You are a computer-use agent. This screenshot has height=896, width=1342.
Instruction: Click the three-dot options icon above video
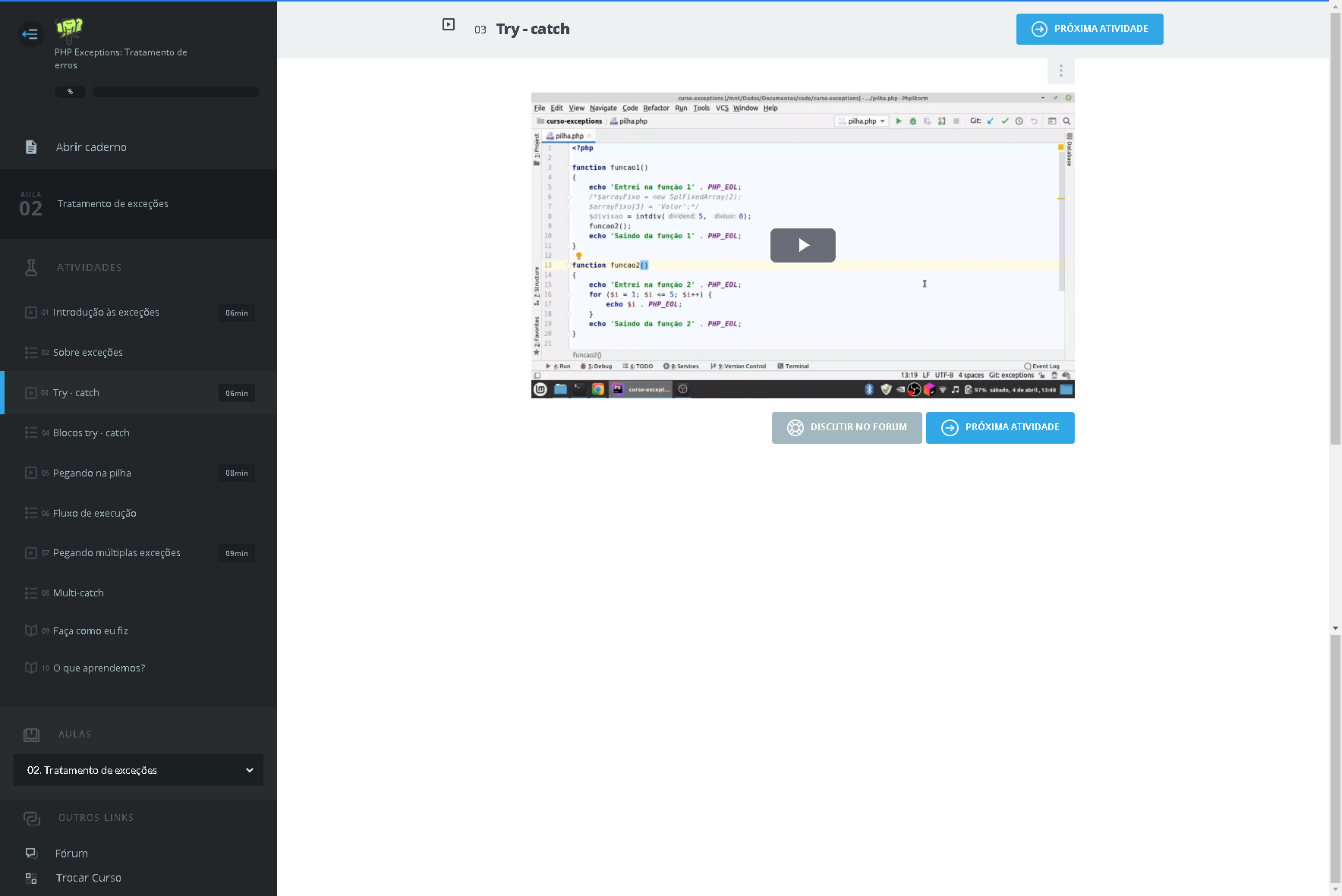click(x=1060, y=71)
